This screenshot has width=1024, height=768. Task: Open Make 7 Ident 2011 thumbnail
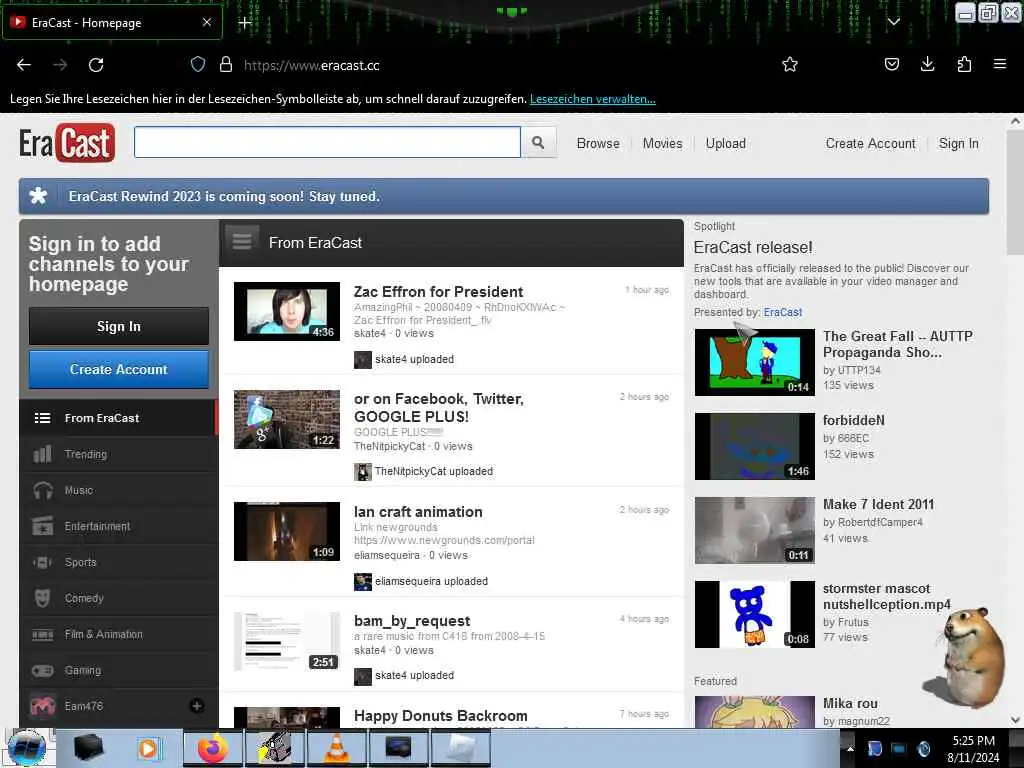[754, 530]
